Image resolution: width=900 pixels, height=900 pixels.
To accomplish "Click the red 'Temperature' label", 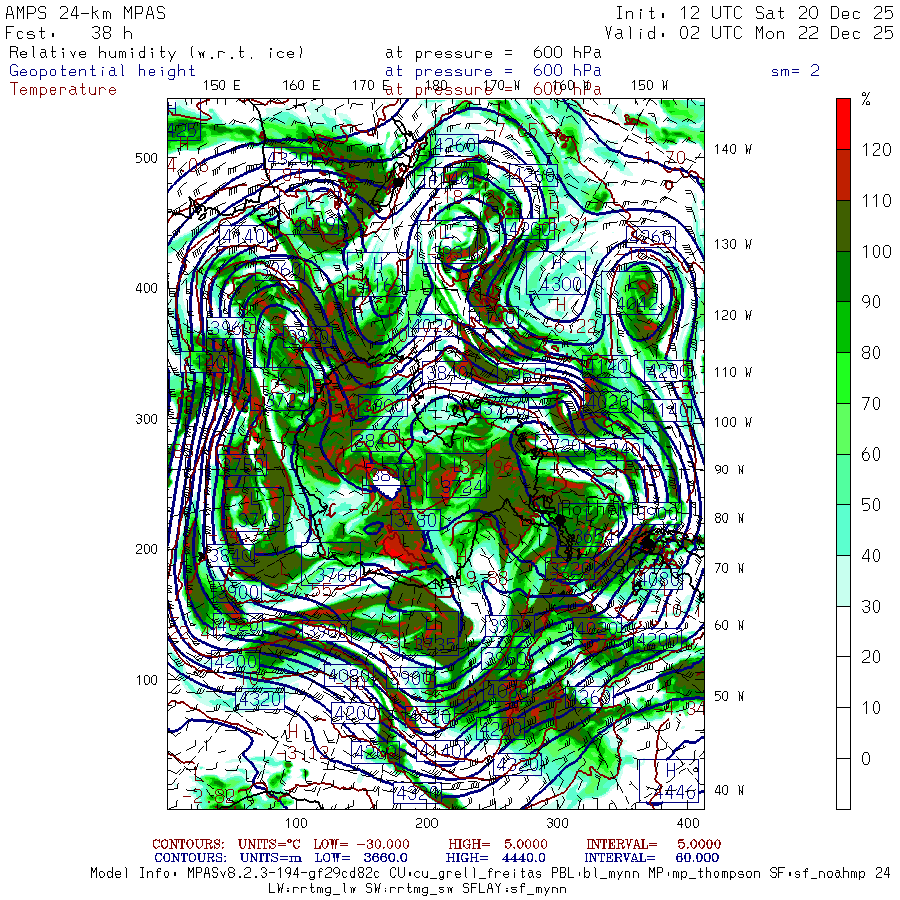I will 63,90.
